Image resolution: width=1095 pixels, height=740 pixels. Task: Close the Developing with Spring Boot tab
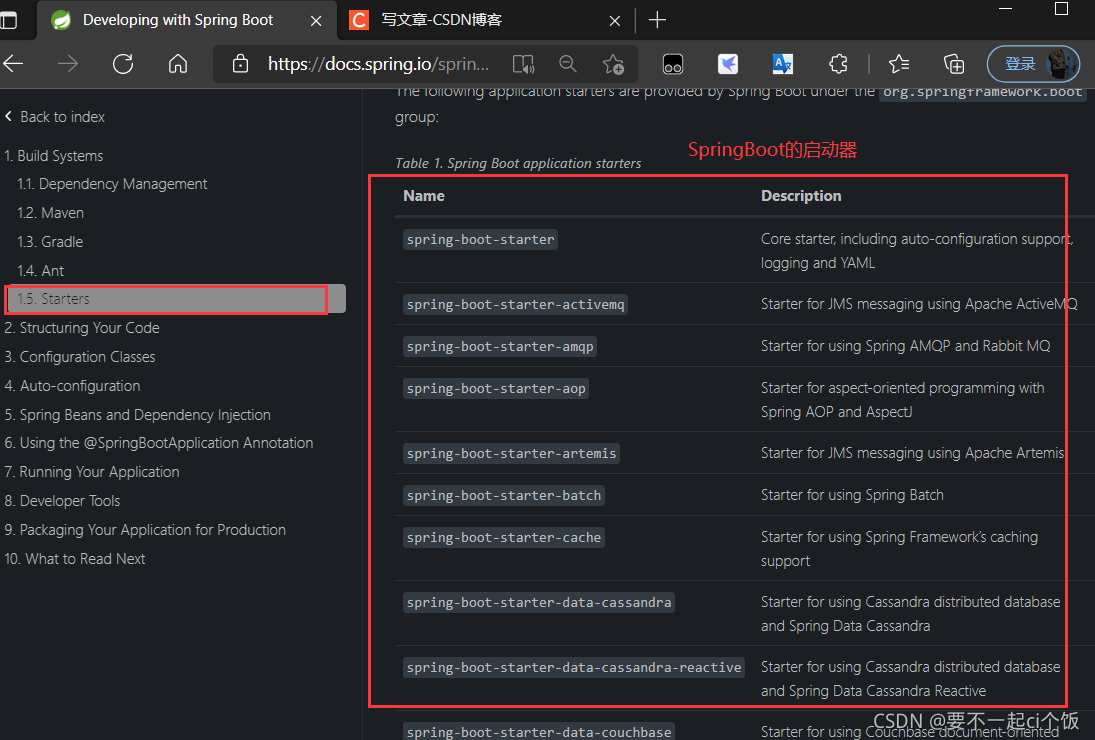[x=316, y=21]
